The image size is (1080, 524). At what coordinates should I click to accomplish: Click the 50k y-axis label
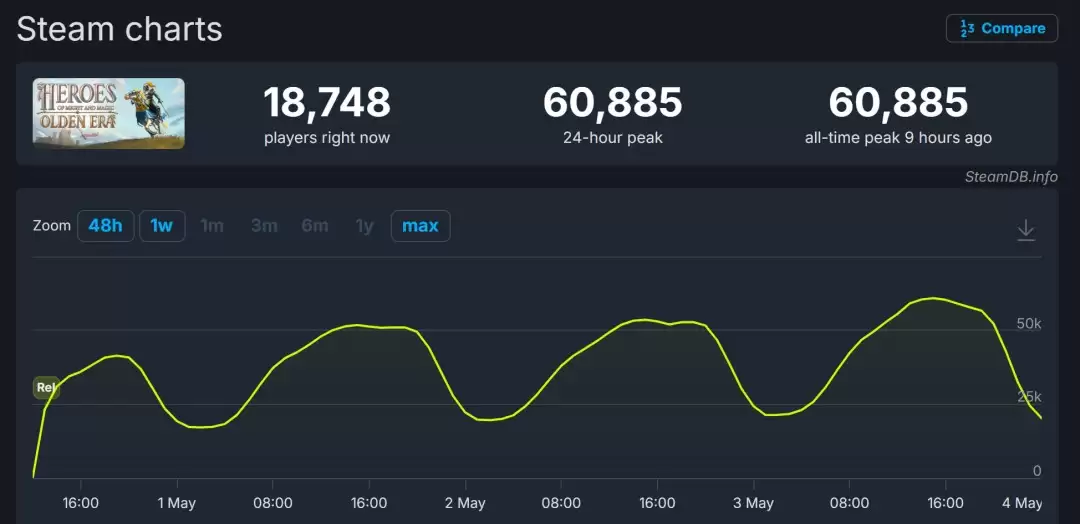tap(1029, 324)
